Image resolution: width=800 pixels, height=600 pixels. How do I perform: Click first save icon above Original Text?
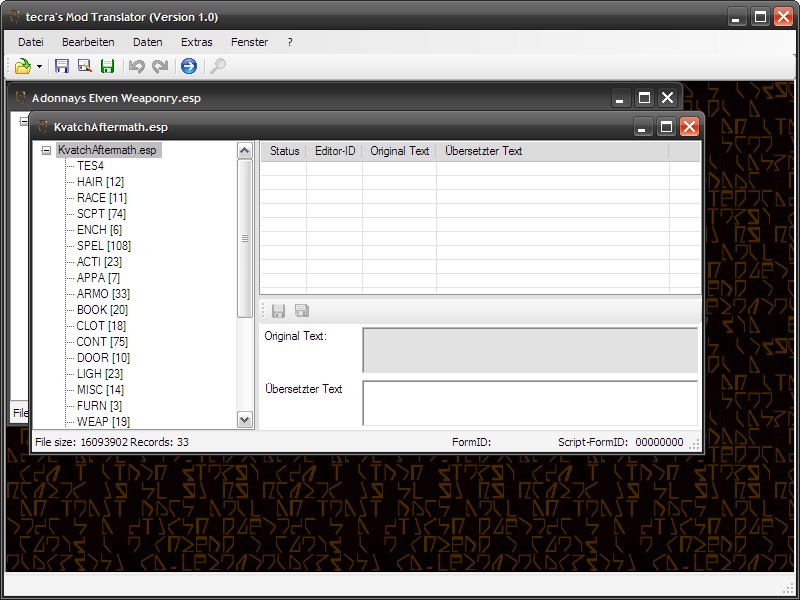click(x=279, y=311)
